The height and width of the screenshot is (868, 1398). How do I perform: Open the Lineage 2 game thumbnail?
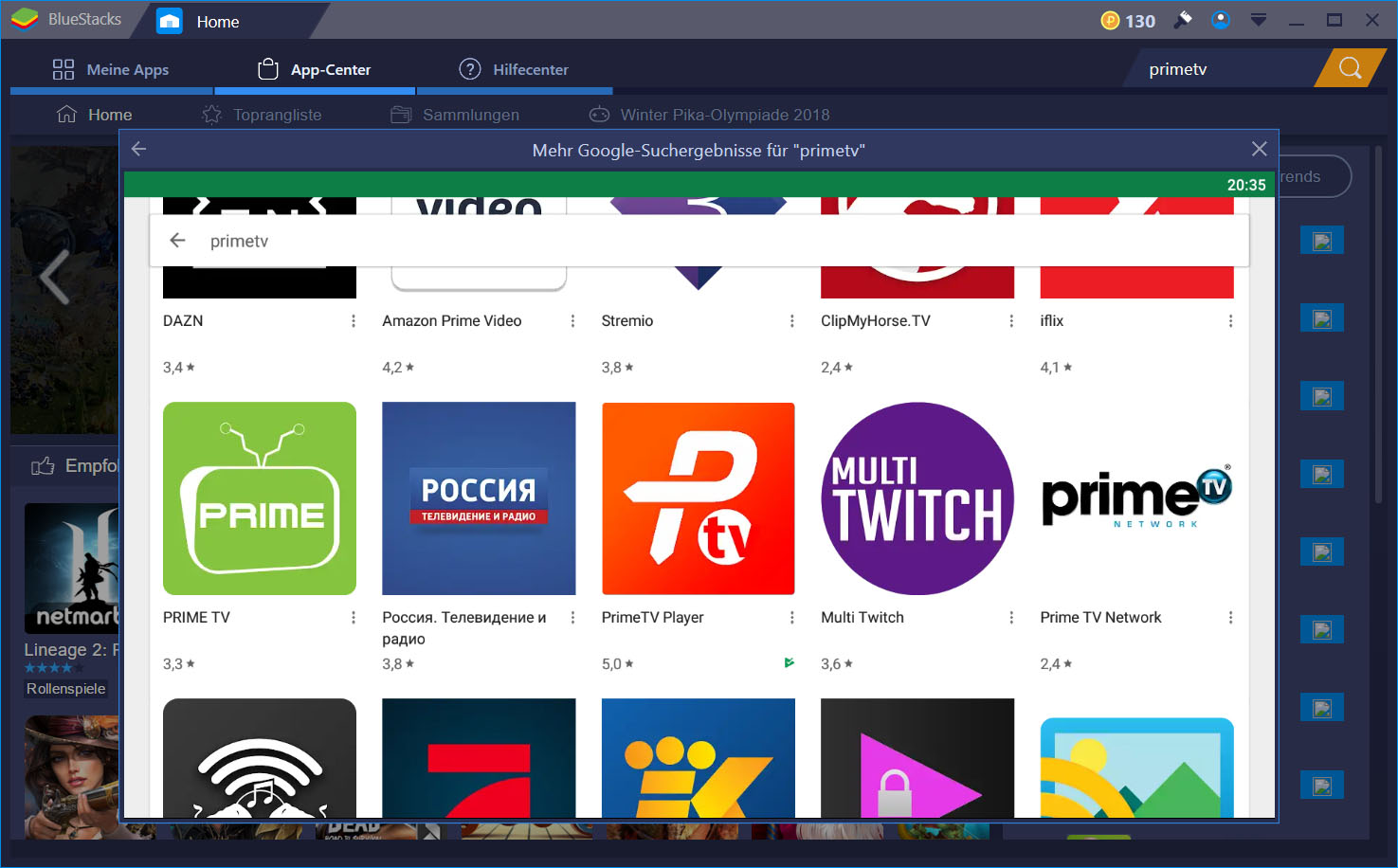[72, 569]
